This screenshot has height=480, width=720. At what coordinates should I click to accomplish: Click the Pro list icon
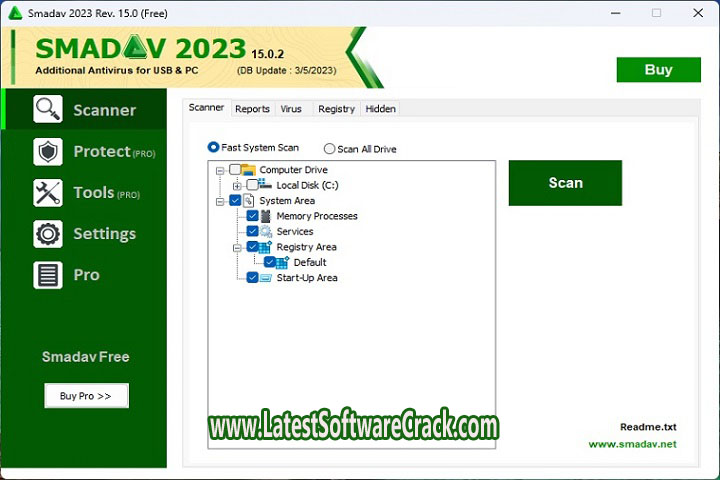(x=48, y=275)
